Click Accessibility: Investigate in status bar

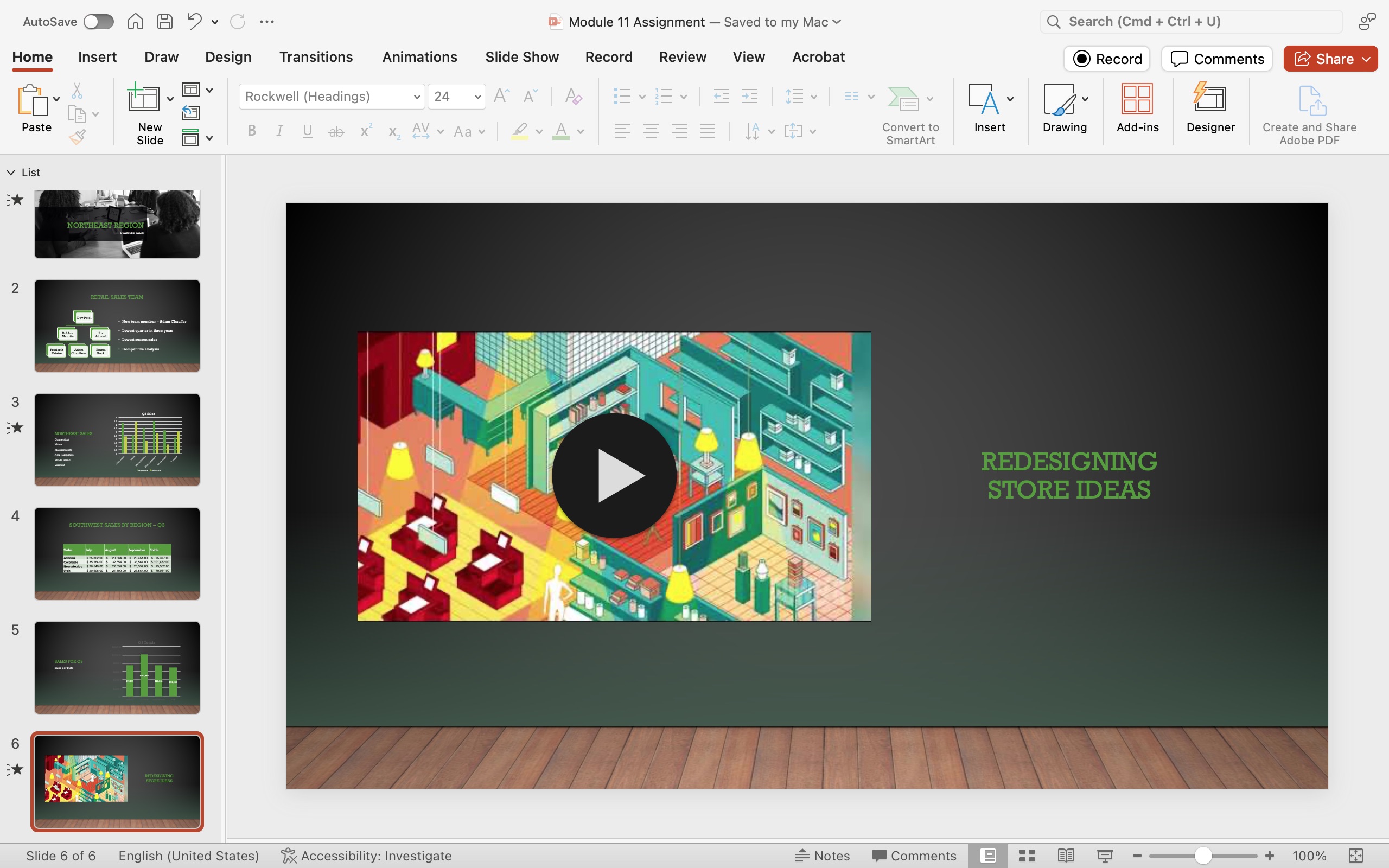tap(366, 856)
